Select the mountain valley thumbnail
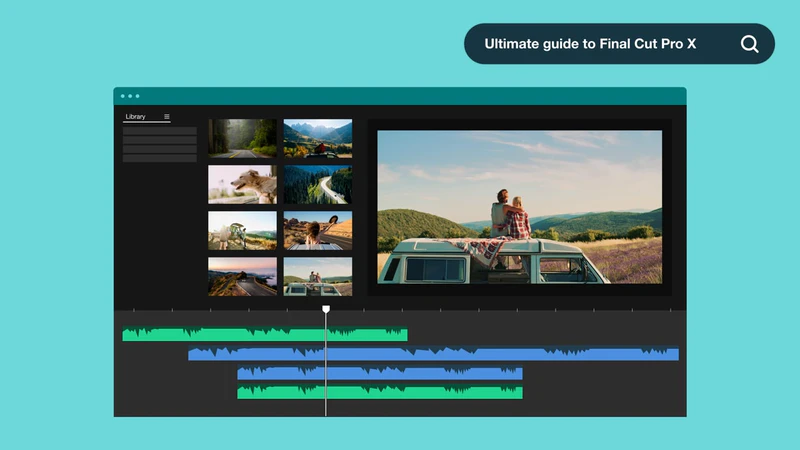Viewport: 800px width, 450px height. coord(318,138)
